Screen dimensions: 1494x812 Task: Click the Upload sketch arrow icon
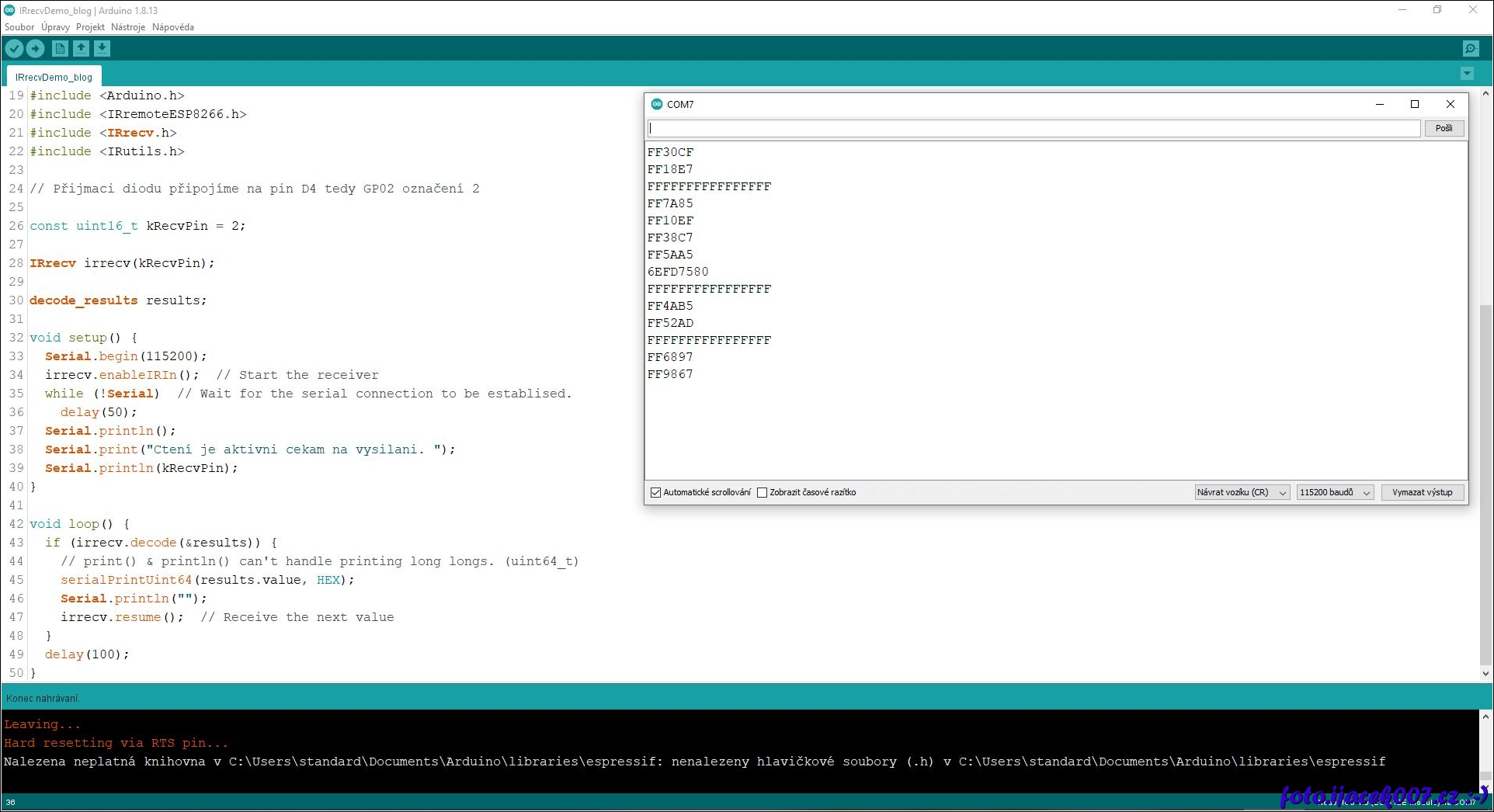36,49
